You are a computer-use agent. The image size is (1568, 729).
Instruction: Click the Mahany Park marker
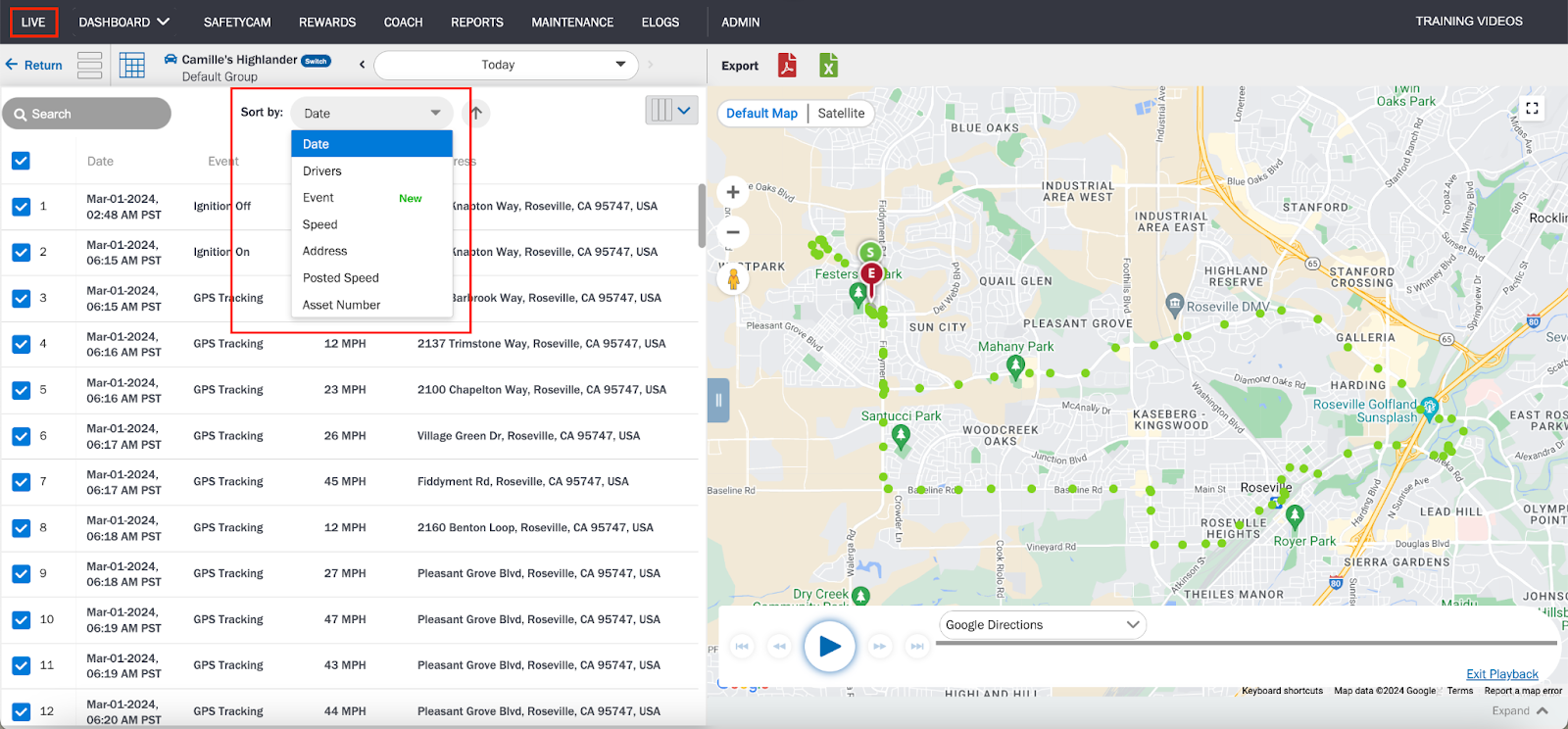point(1015,367)
